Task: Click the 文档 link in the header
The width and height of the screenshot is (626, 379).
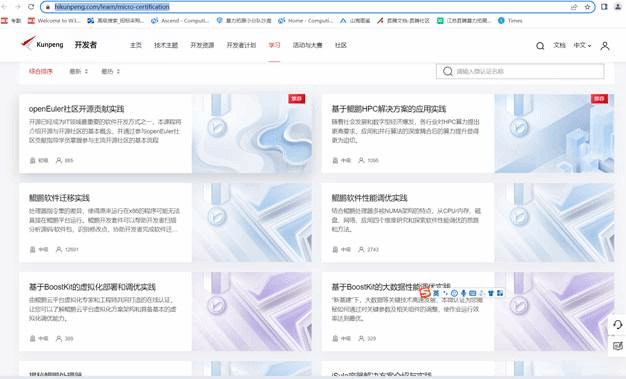Action: click(x=559, y=46)
